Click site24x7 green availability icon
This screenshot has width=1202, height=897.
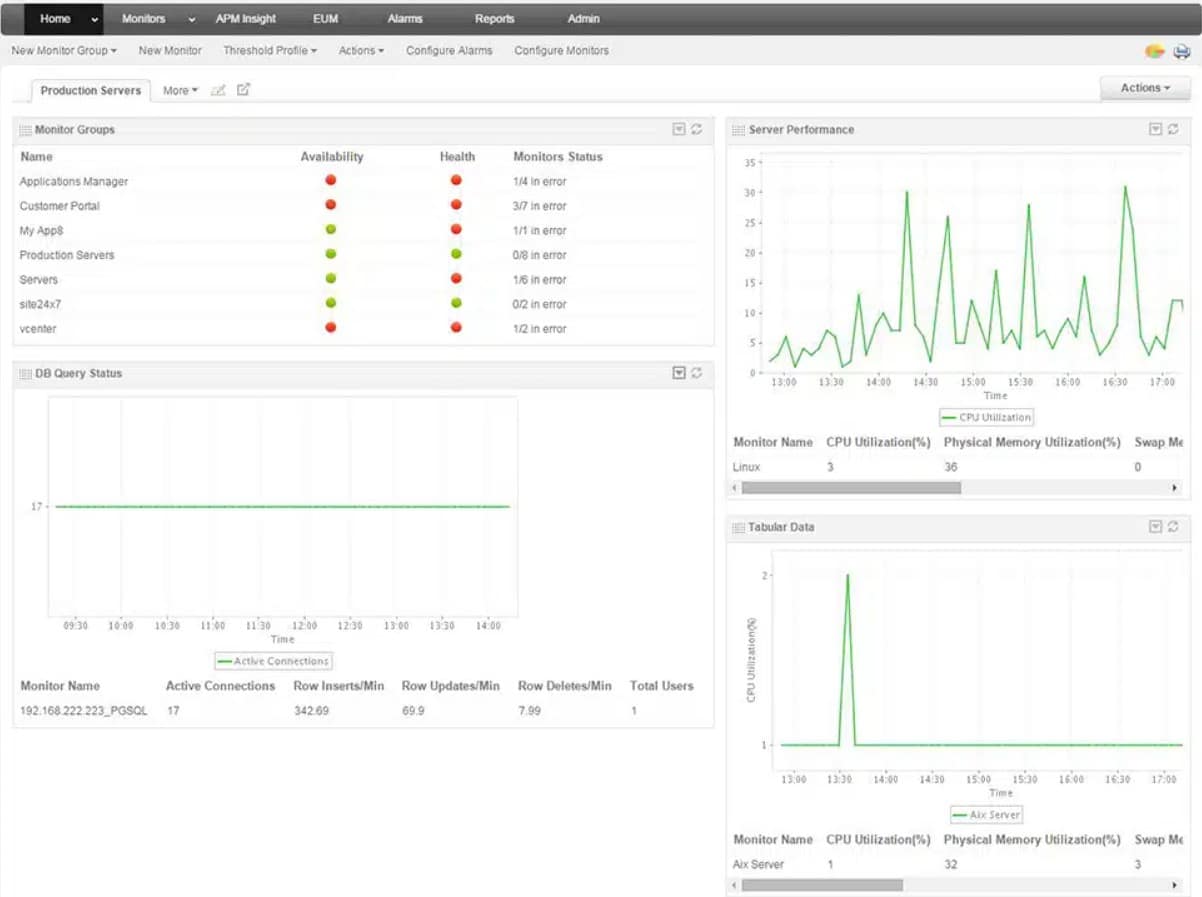point(331,302)
